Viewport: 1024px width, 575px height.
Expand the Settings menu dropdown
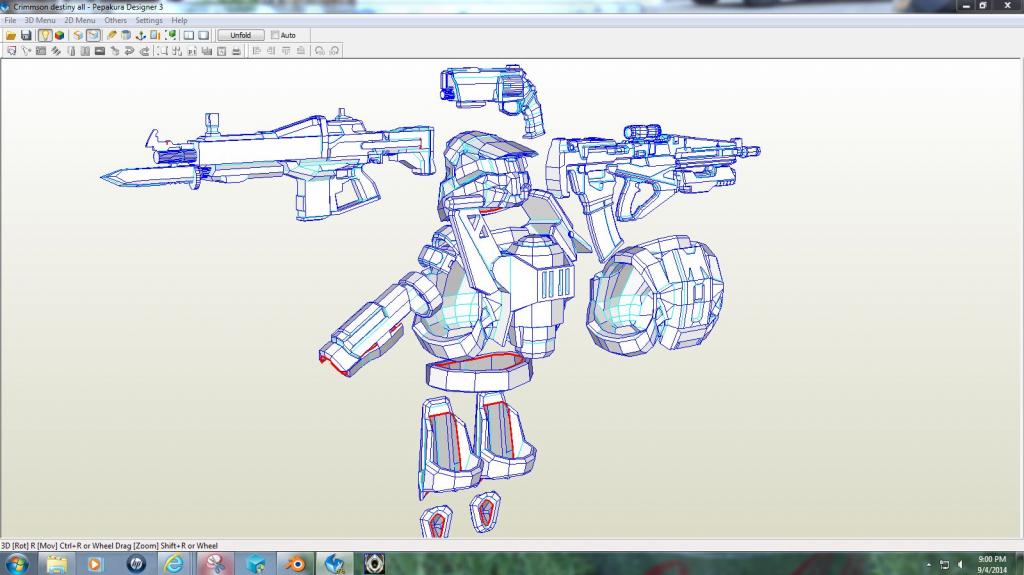(149, 20)
